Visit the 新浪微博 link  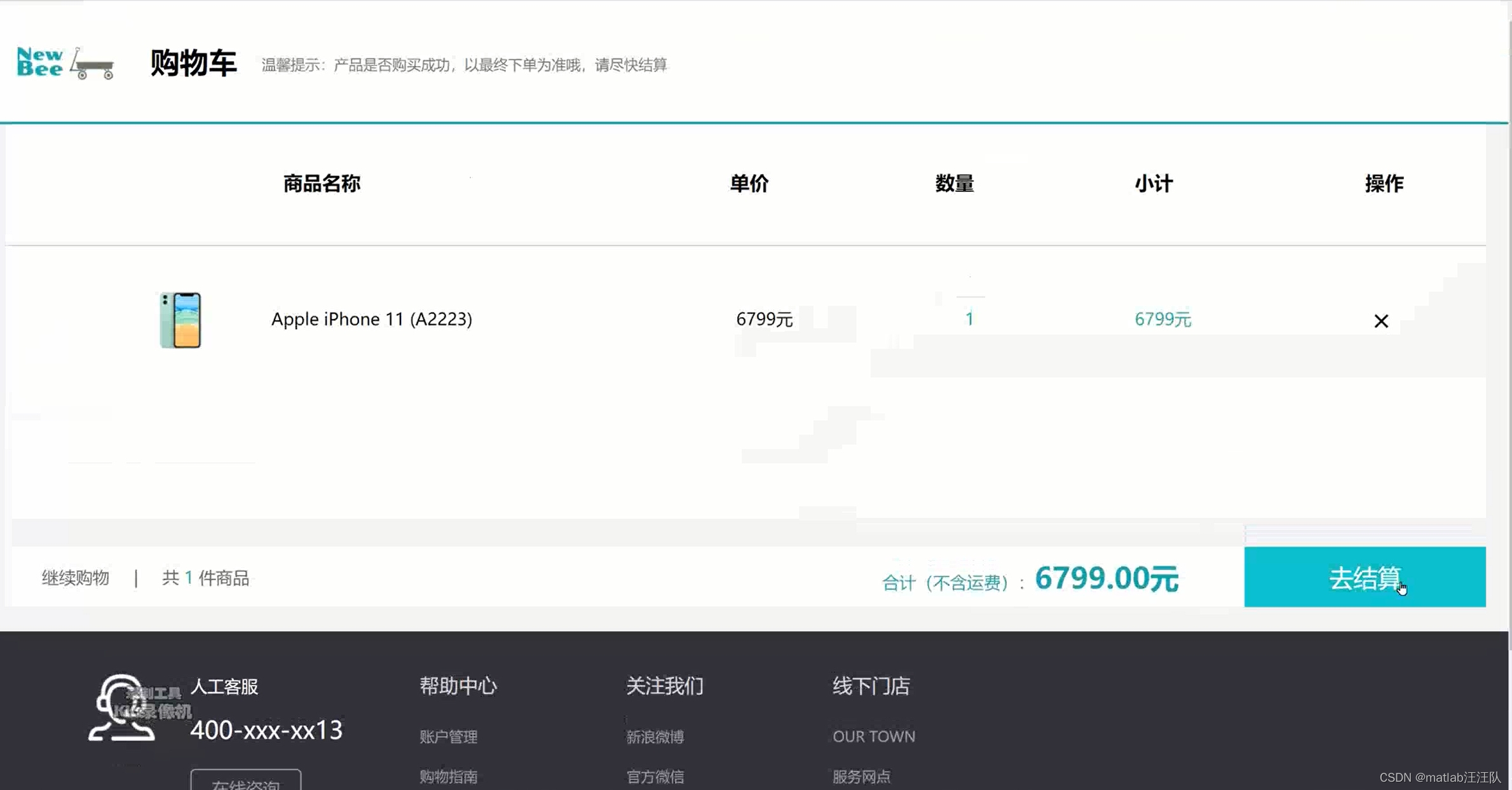click(x=655, y=737)
